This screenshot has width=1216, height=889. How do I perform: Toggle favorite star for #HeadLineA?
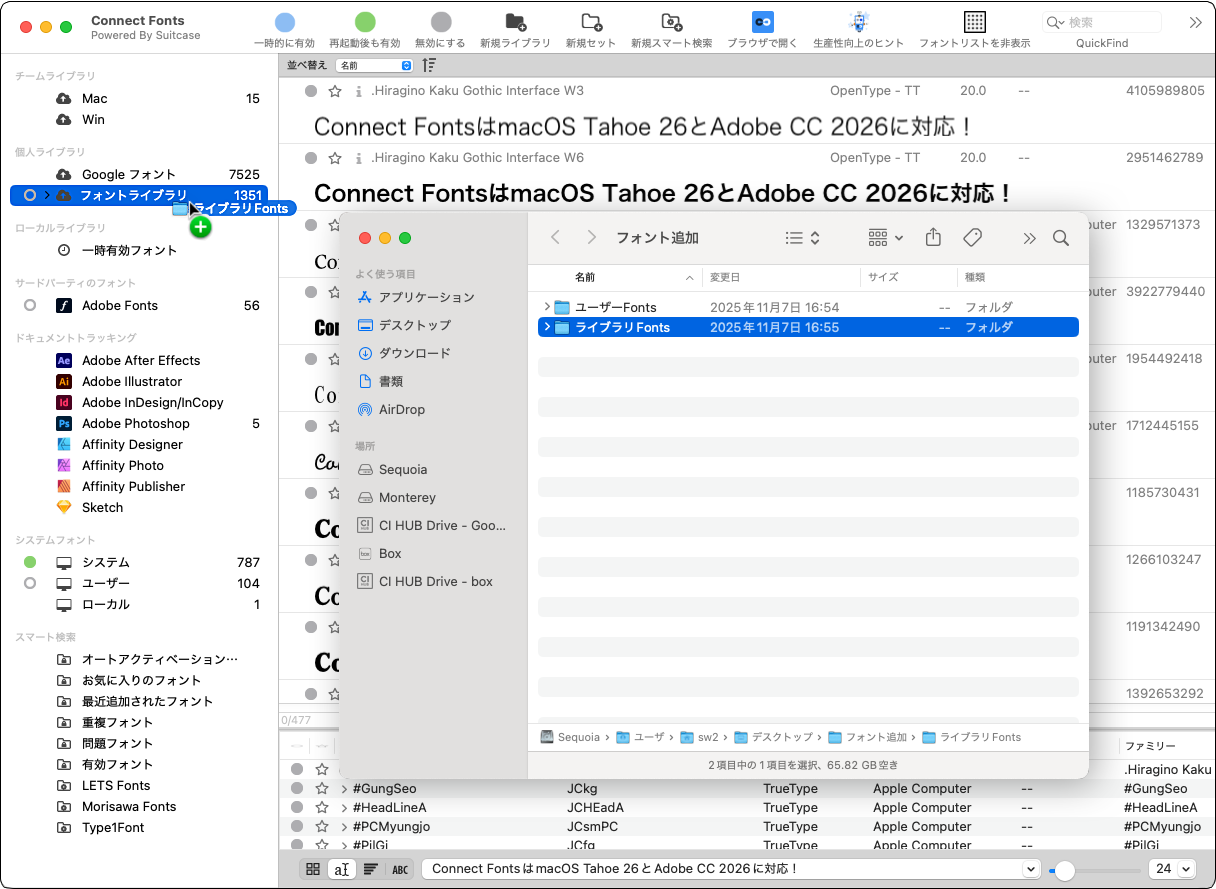point(322,808)
